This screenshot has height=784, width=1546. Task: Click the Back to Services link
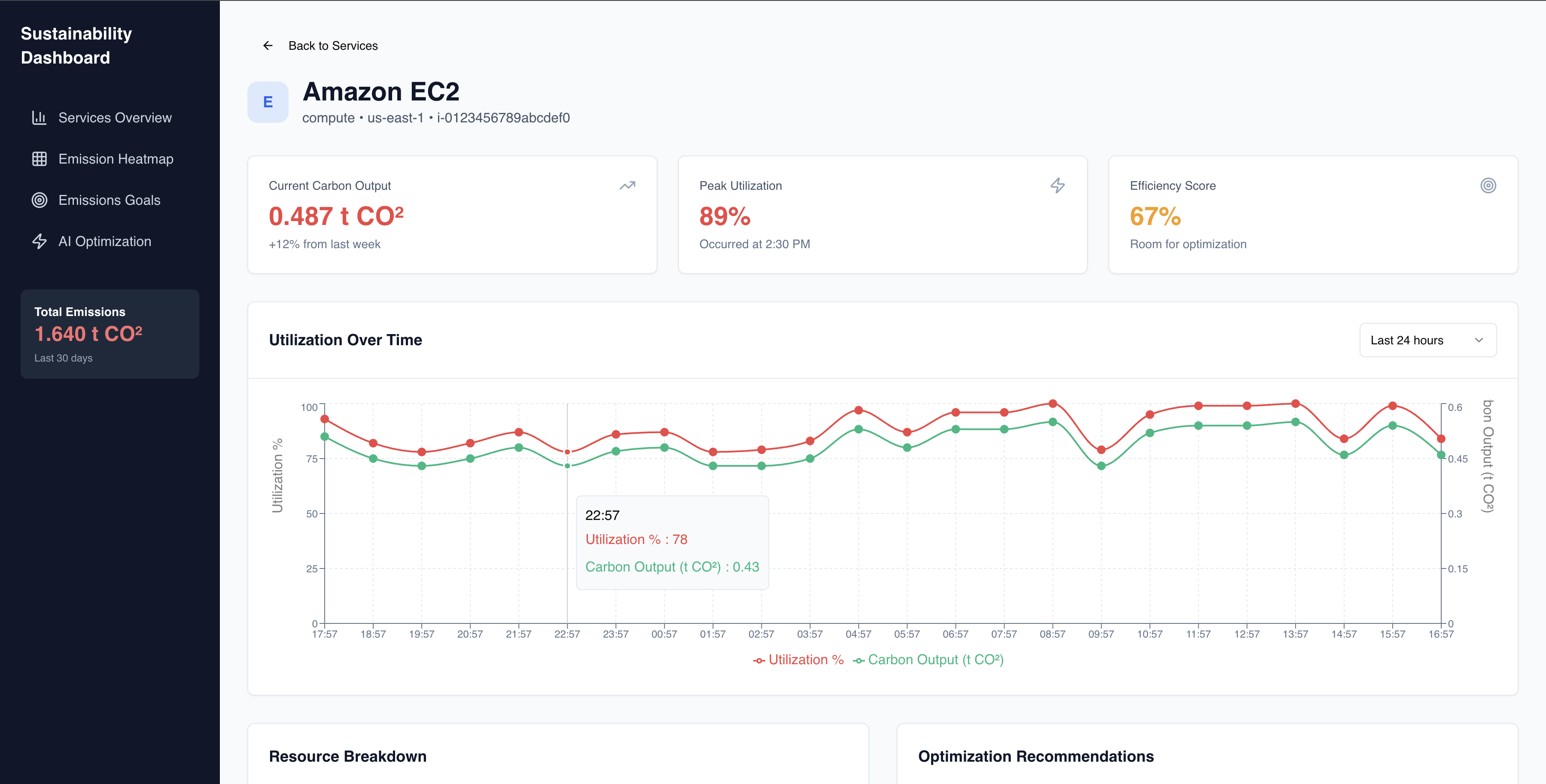[333, 45]
